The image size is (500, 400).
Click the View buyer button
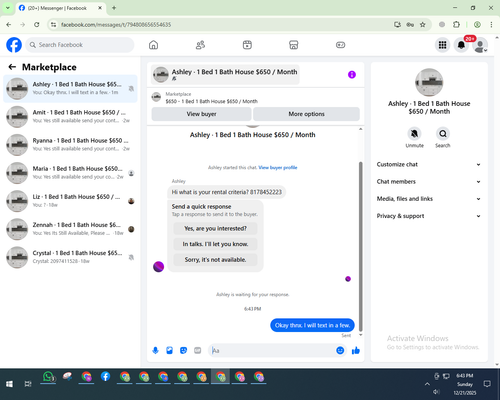[x=201, y=114]
